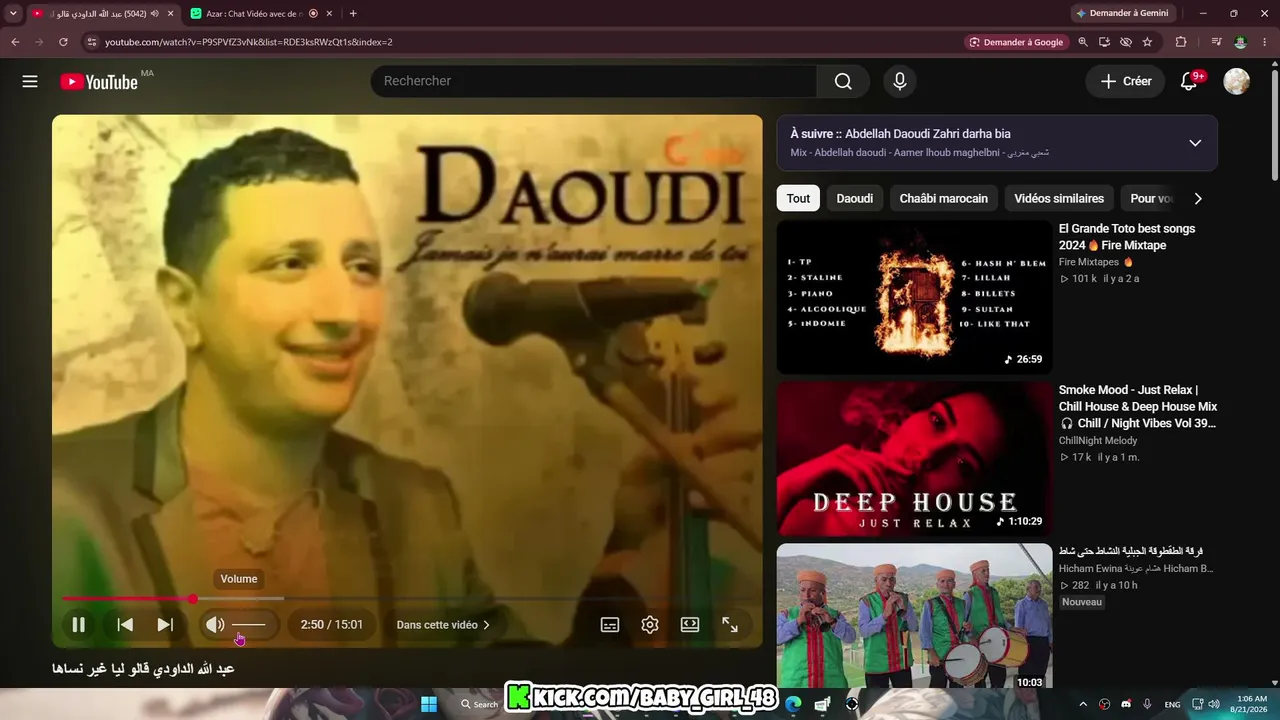Screen dimensions: 1280x720
Task: Toggle theater mode in the player
Action: [x=690, y=625]
